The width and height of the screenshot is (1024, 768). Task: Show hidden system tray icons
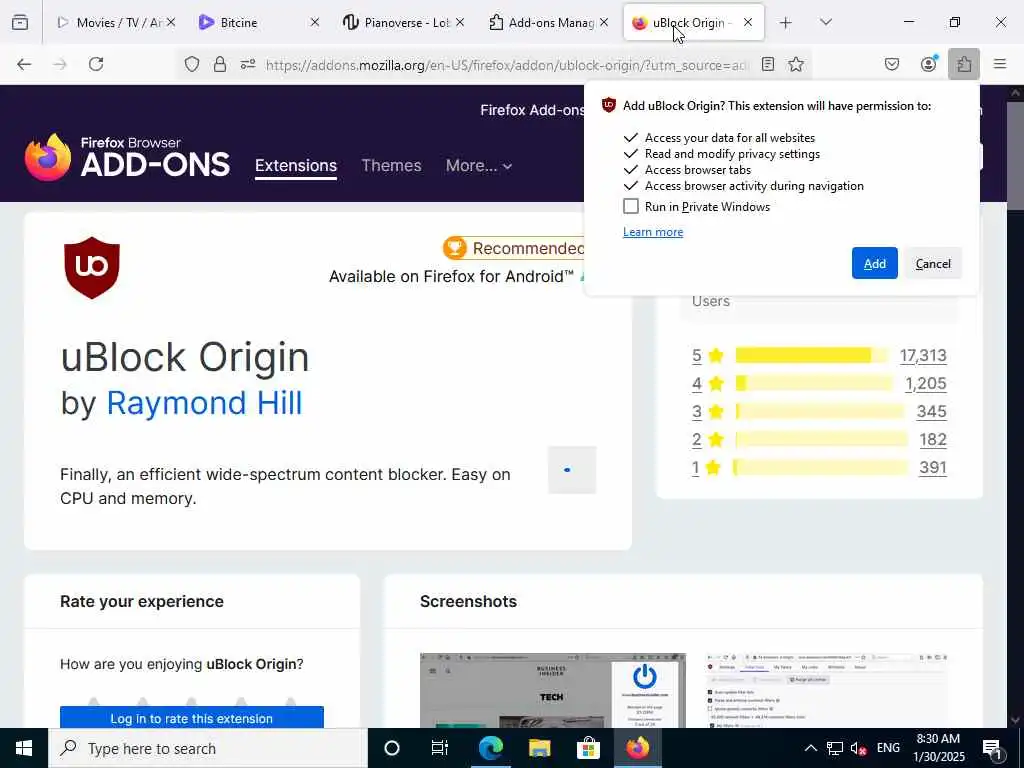(x=810, y=748)
